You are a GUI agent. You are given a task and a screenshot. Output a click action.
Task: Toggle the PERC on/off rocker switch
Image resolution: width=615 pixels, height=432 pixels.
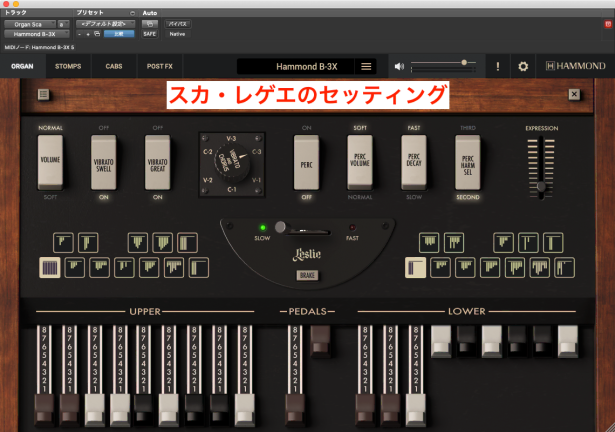pos(306,161)
